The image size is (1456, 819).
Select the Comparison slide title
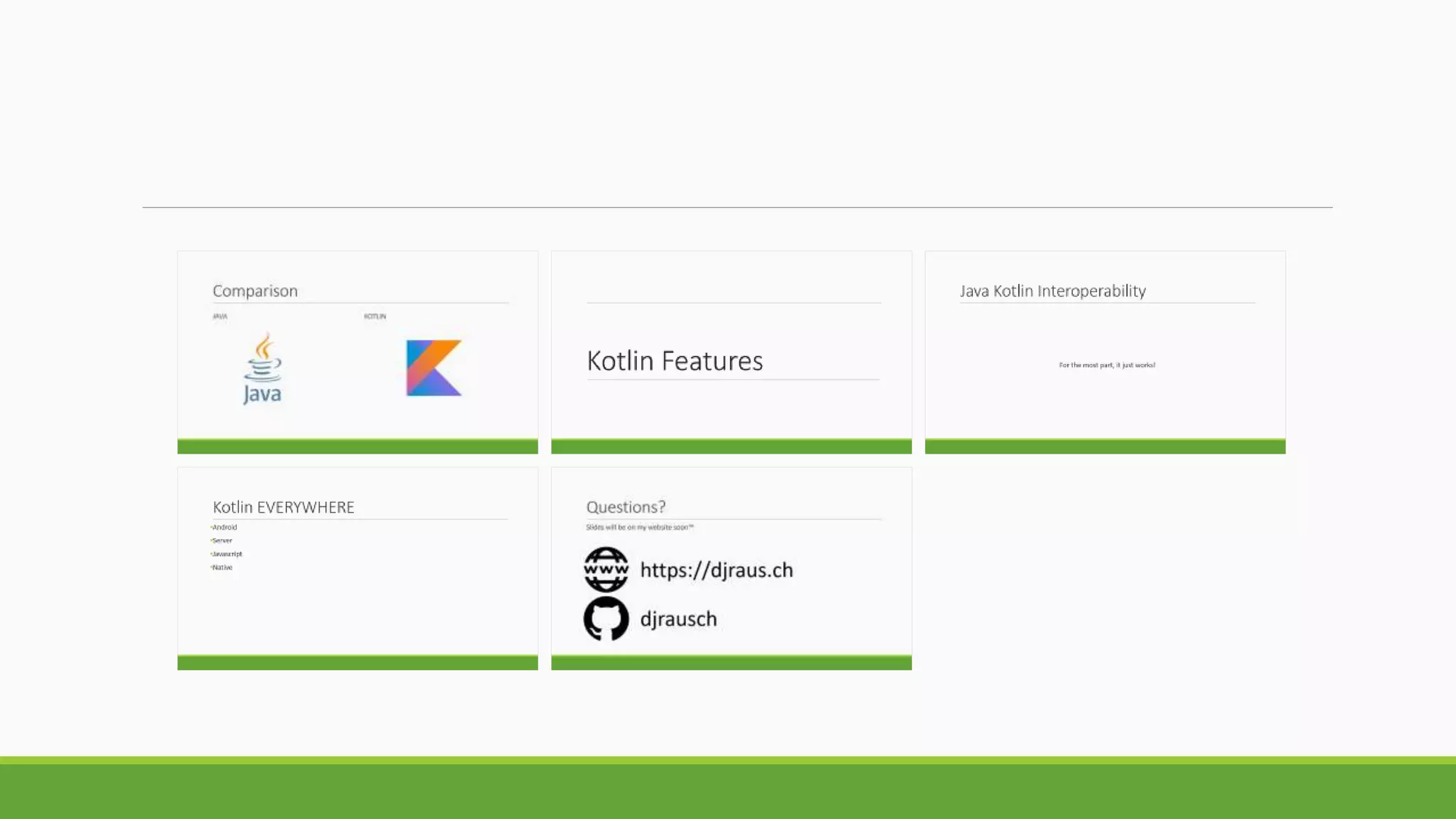(255, 291)
